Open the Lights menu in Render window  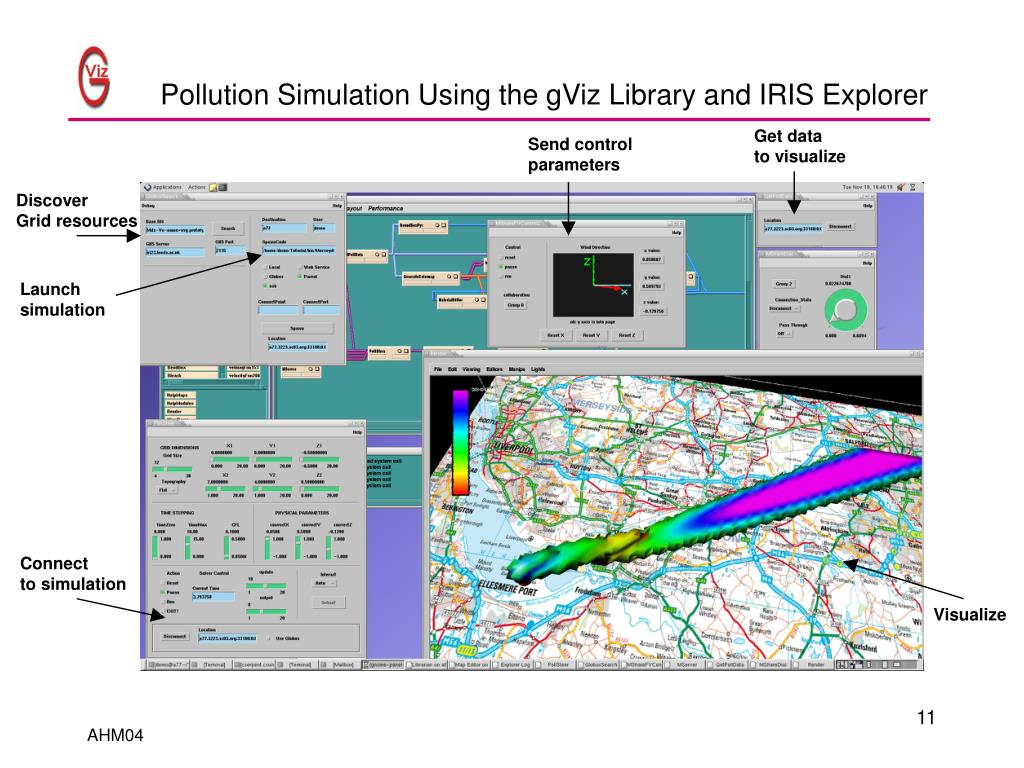coord(538,369)
